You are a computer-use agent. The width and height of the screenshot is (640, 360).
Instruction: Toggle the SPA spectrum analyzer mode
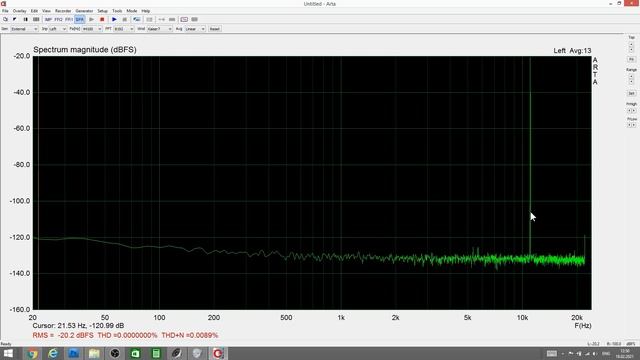[x=80, y=19]
